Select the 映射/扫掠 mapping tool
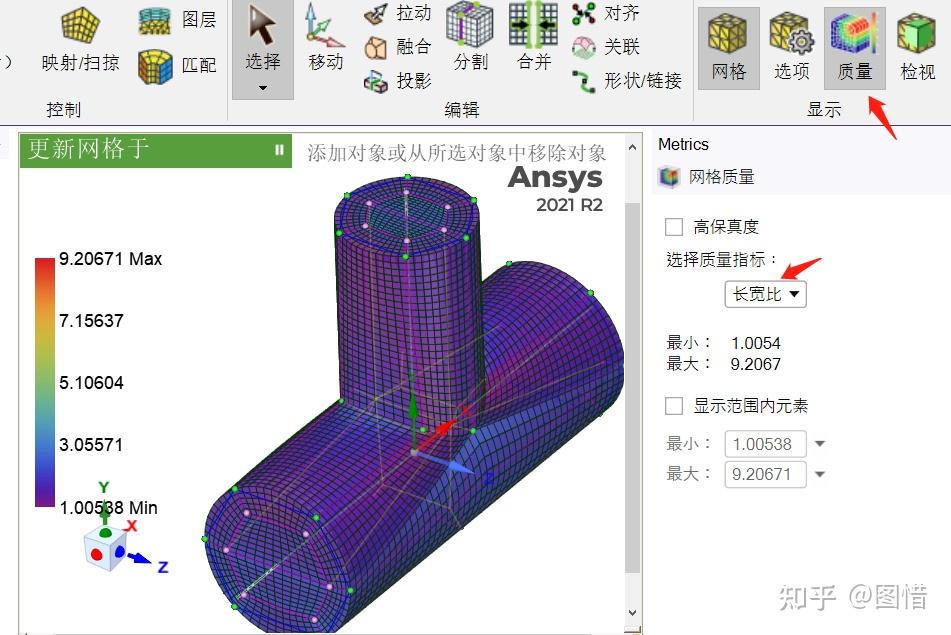 point(79,40)
